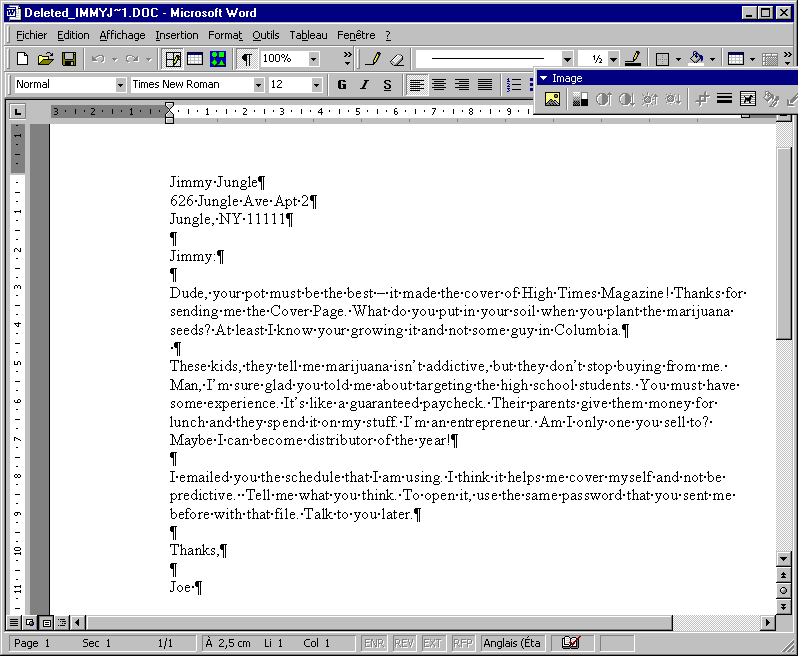Click the Save floppy disk icon
Viewport: 798px width, 656px height.
point(69,59)
